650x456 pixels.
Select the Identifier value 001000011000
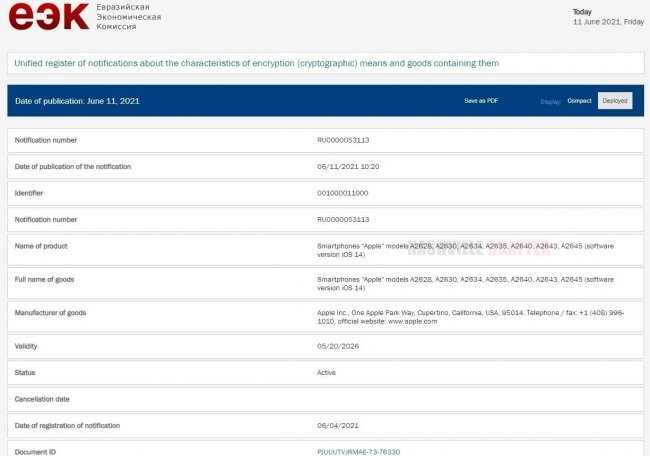[342, 192]
